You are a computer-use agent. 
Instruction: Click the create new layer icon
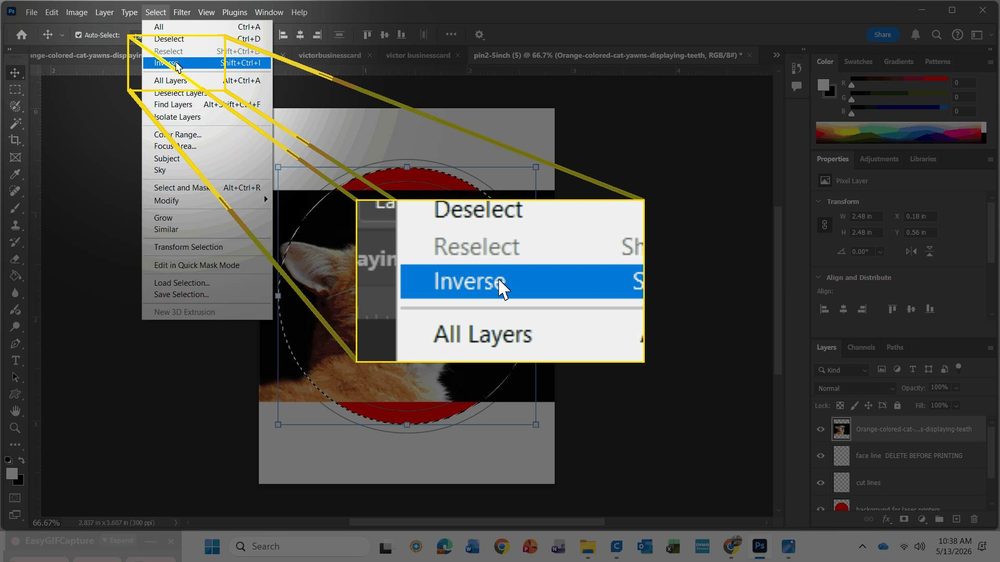click(956, 519)
